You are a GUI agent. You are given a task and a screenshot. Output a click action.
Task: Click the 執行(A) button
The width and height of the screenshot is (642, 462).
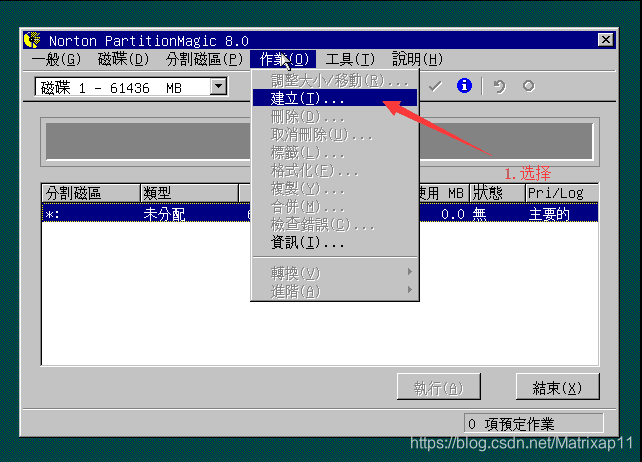click(439, 387)
